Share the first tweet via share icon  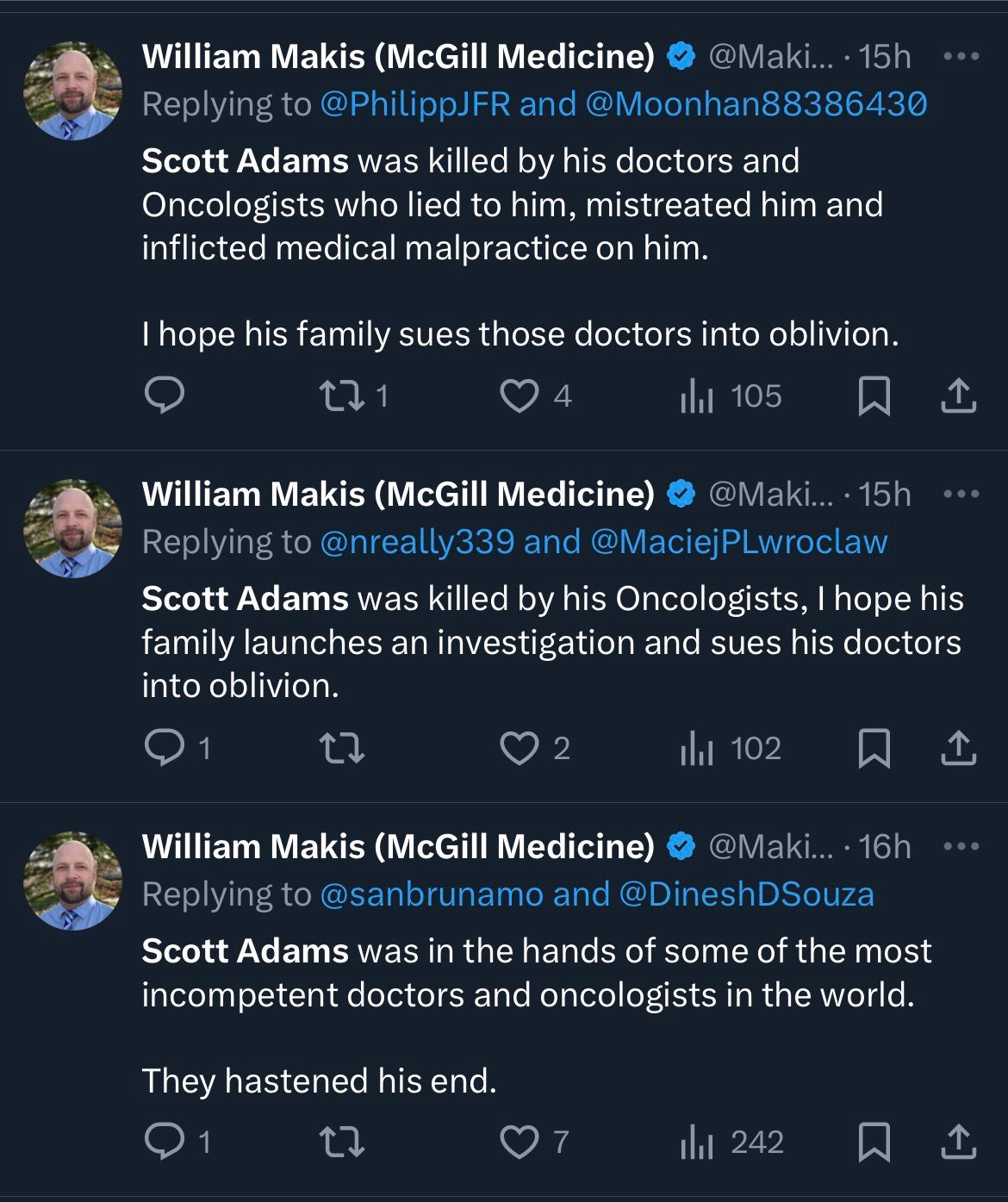pos(958,396)
